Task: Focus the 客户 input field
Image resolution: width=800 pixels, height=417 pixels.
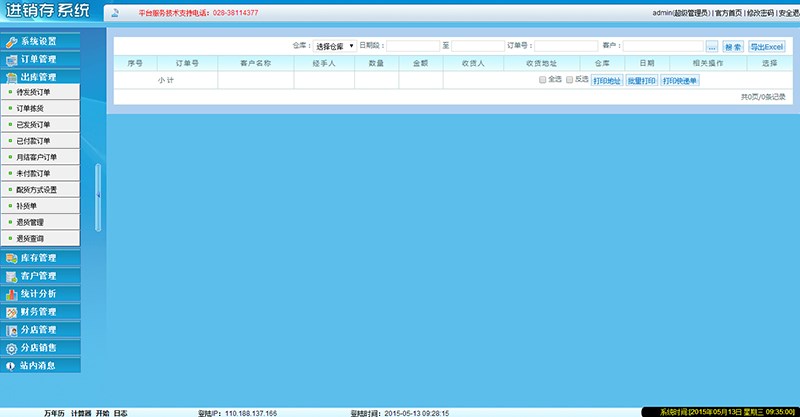Action: point(663,46)
